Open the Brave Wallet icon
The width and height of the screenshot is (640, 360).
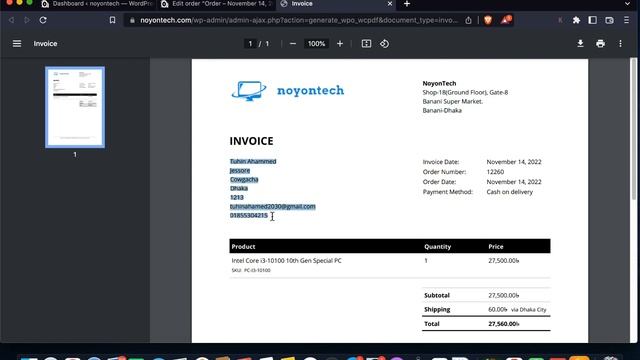pos(609,20)
